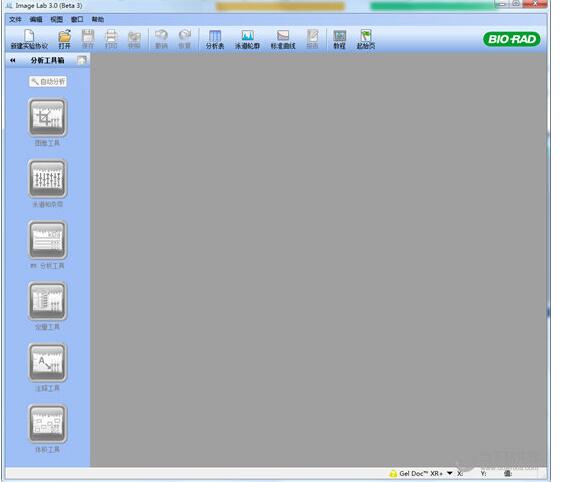This screenshot has height=482, width=566.
Task: Open the File (文件) menu
Action: [15, 19]
